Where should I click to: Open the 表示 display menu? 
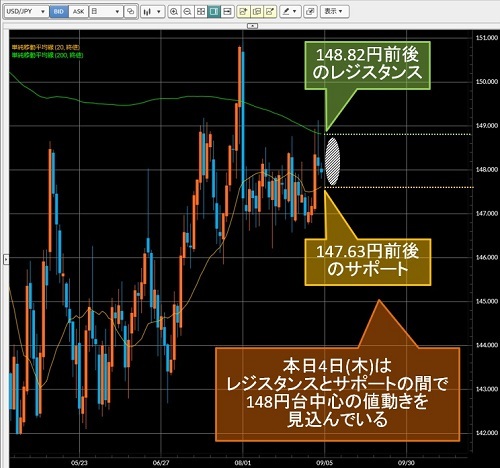(334, 12)
